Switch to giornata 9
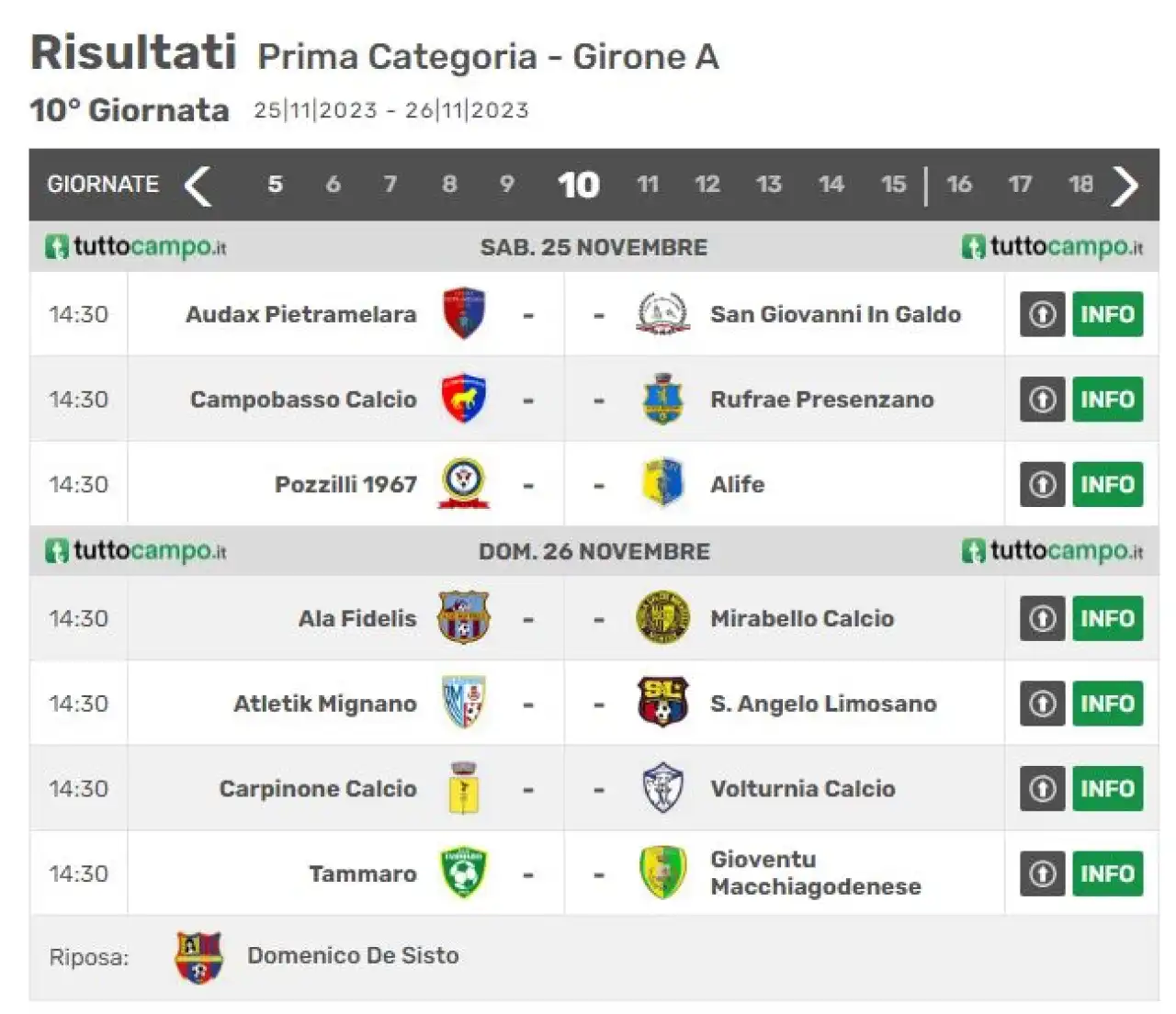Screen dimensions: 1176x1014 pyautogui.click(x=506, y=185)
